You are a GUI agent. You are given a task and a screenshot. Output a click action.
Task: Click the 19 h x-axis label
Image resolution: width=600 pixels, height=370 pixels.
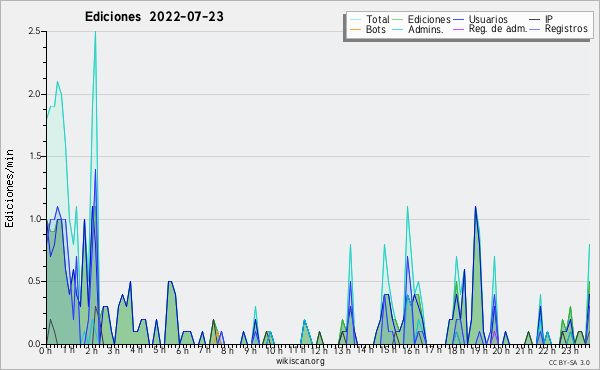479,351
